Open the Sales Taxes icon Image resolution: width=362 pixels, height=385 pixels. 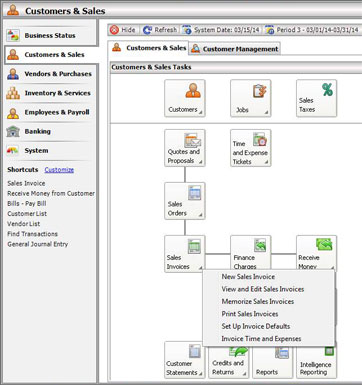(316, 98)
